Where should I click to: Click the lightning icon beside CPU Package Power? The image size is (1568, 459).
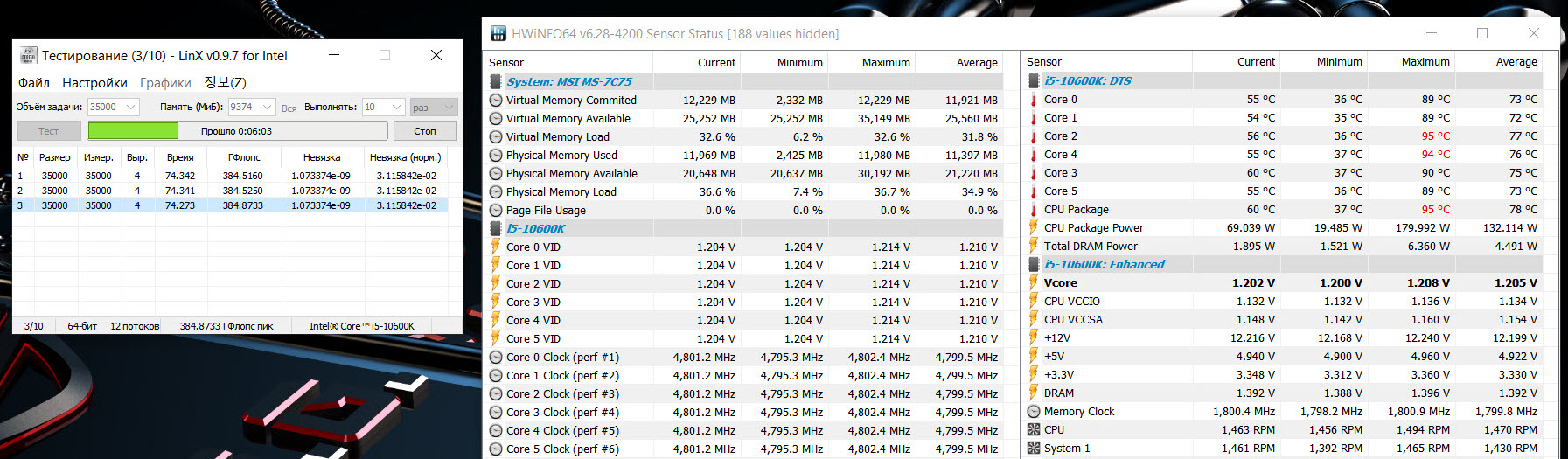(x=1034, y=227)
